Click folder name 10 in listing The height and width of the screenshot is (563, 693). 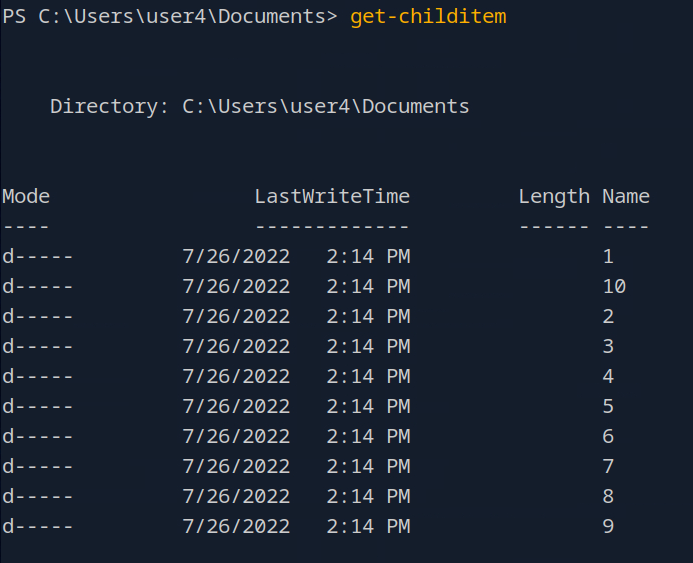click(614, 287)
